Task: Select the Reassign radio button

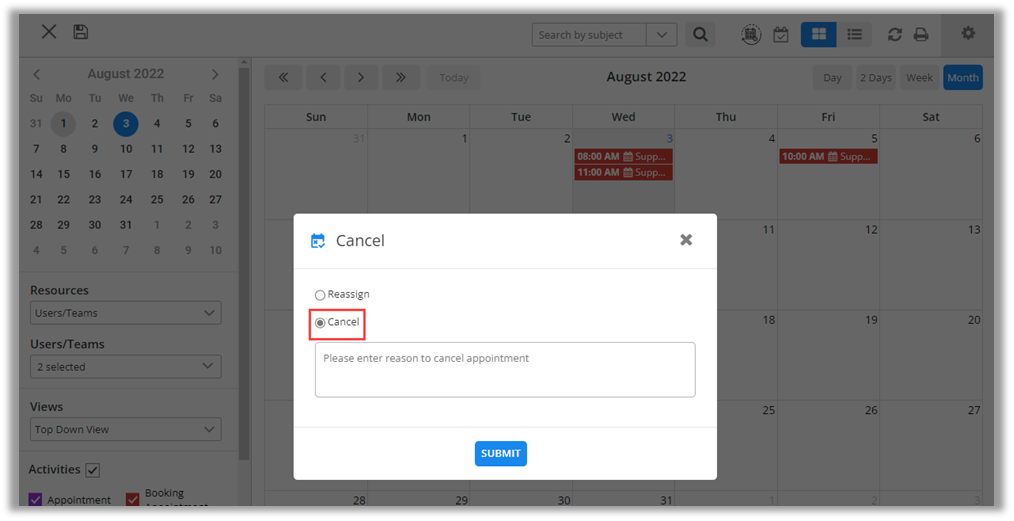Action: click(x=320, y=295)
